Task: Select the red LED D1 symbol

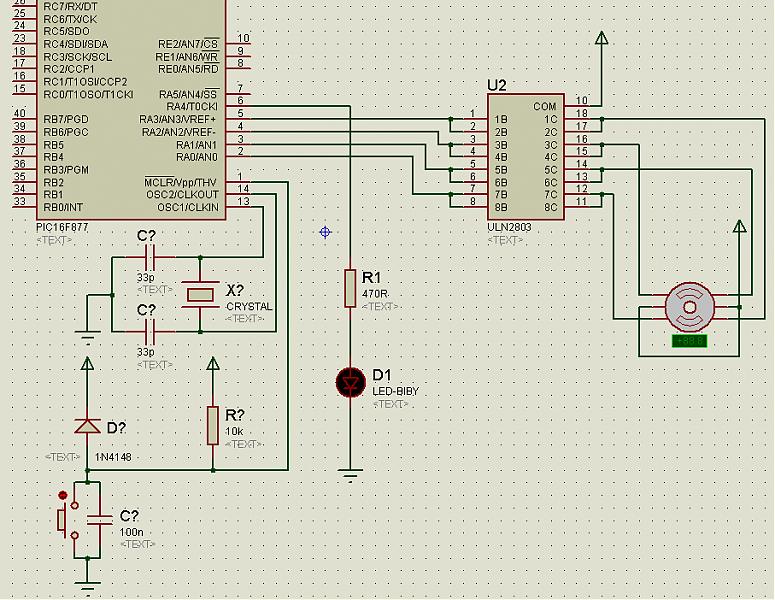Action: [x=350, y=383]
